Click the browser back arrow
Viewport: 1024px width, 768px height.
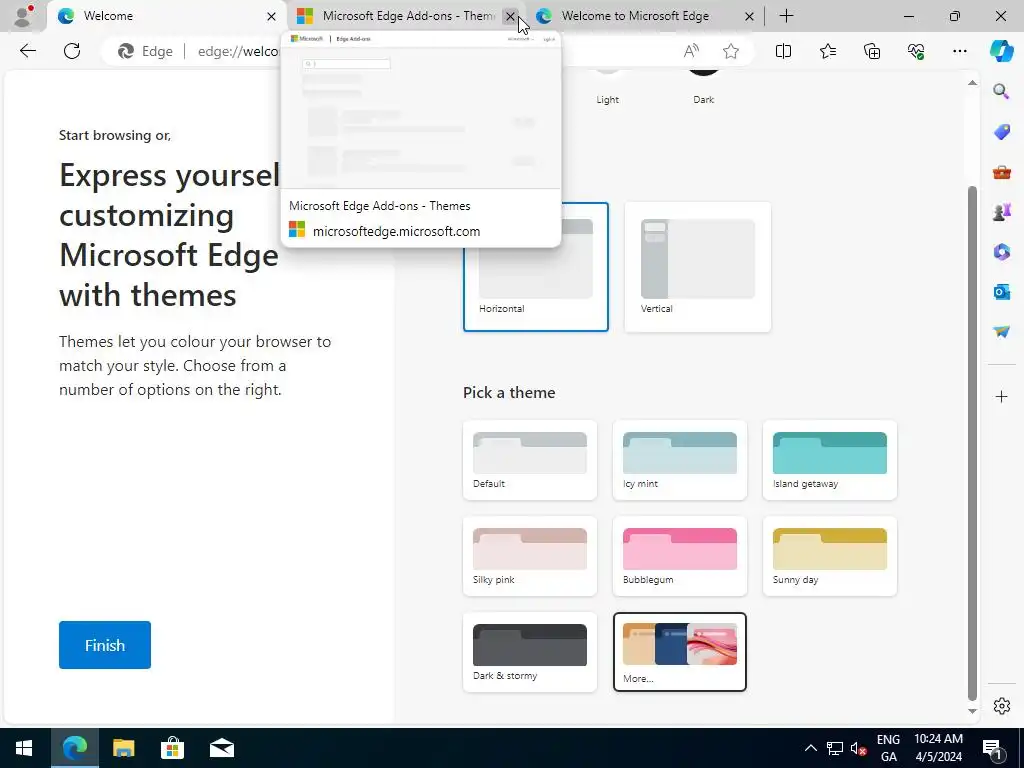pyautogui.click(x=27, y=51)
